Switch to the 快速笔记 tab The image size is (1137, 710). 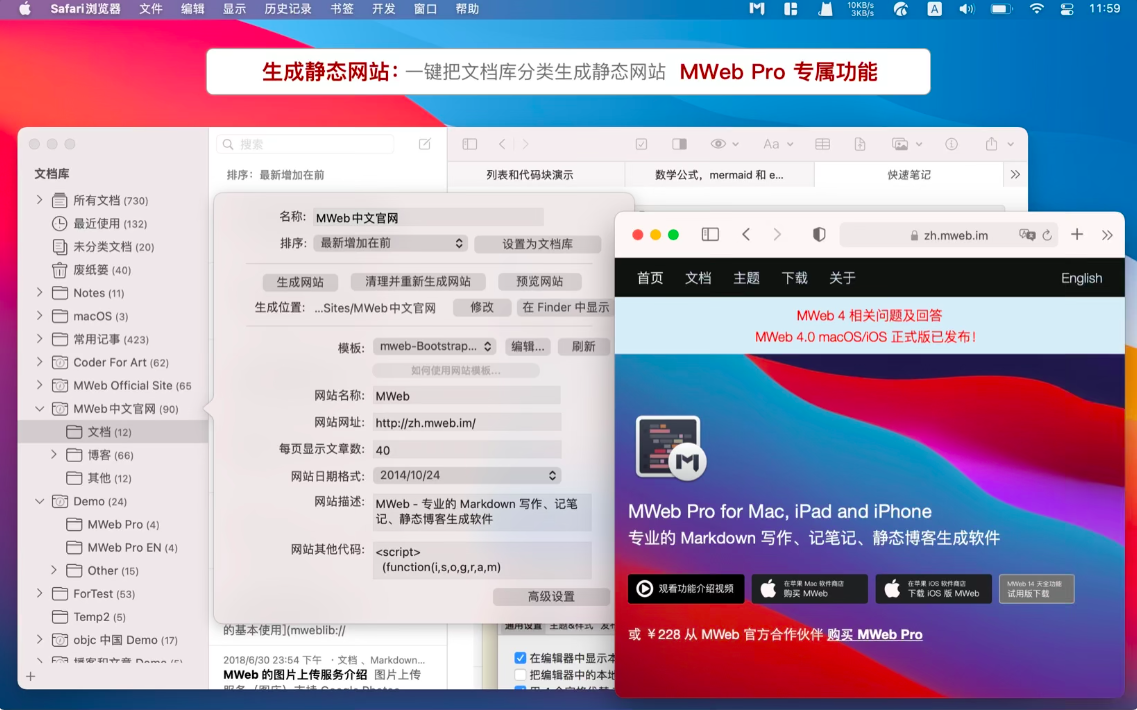click(x=909, y=175)
